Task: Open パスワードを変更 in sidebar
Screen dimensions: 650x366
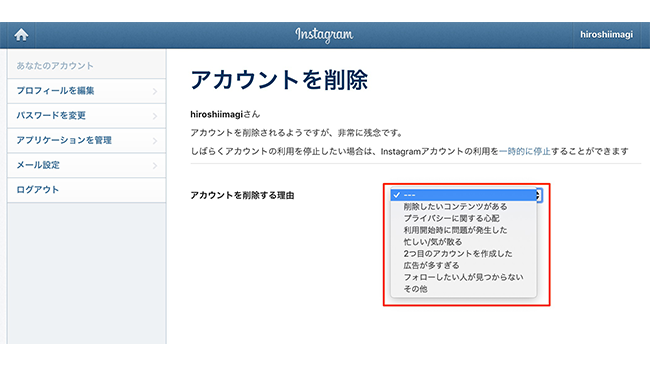Action: point(87,116)
